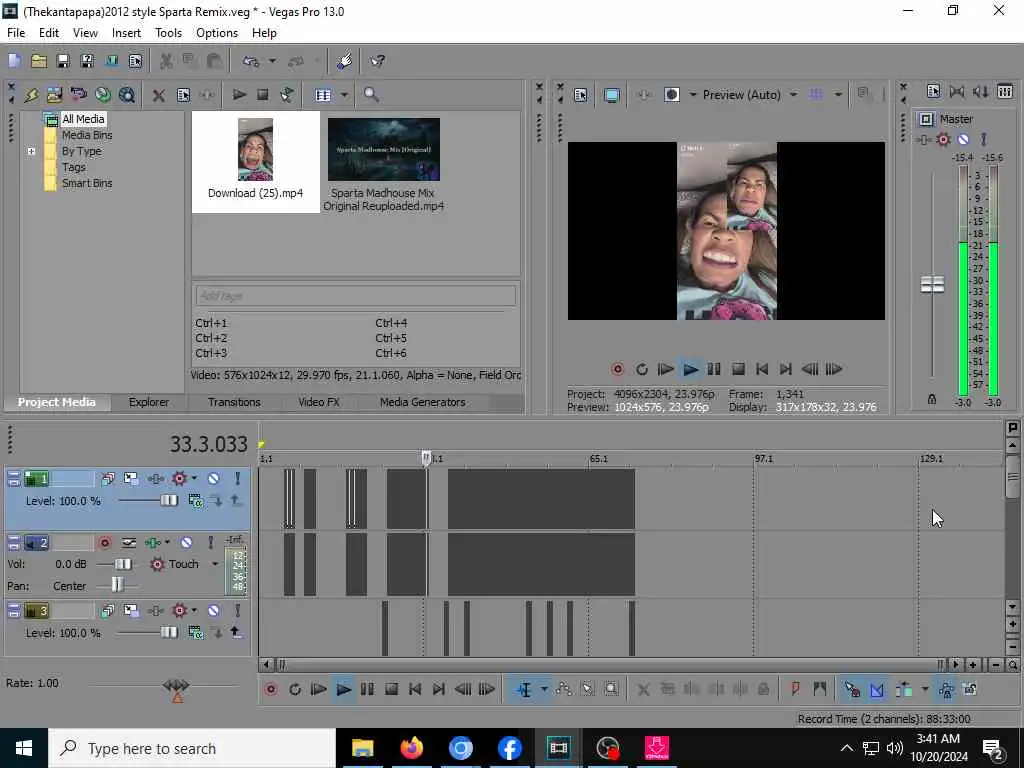This screenshot has height=768, width=1024.
Task: Open the Tools menu
Action: pyautogui.click(x=168, y=33)
